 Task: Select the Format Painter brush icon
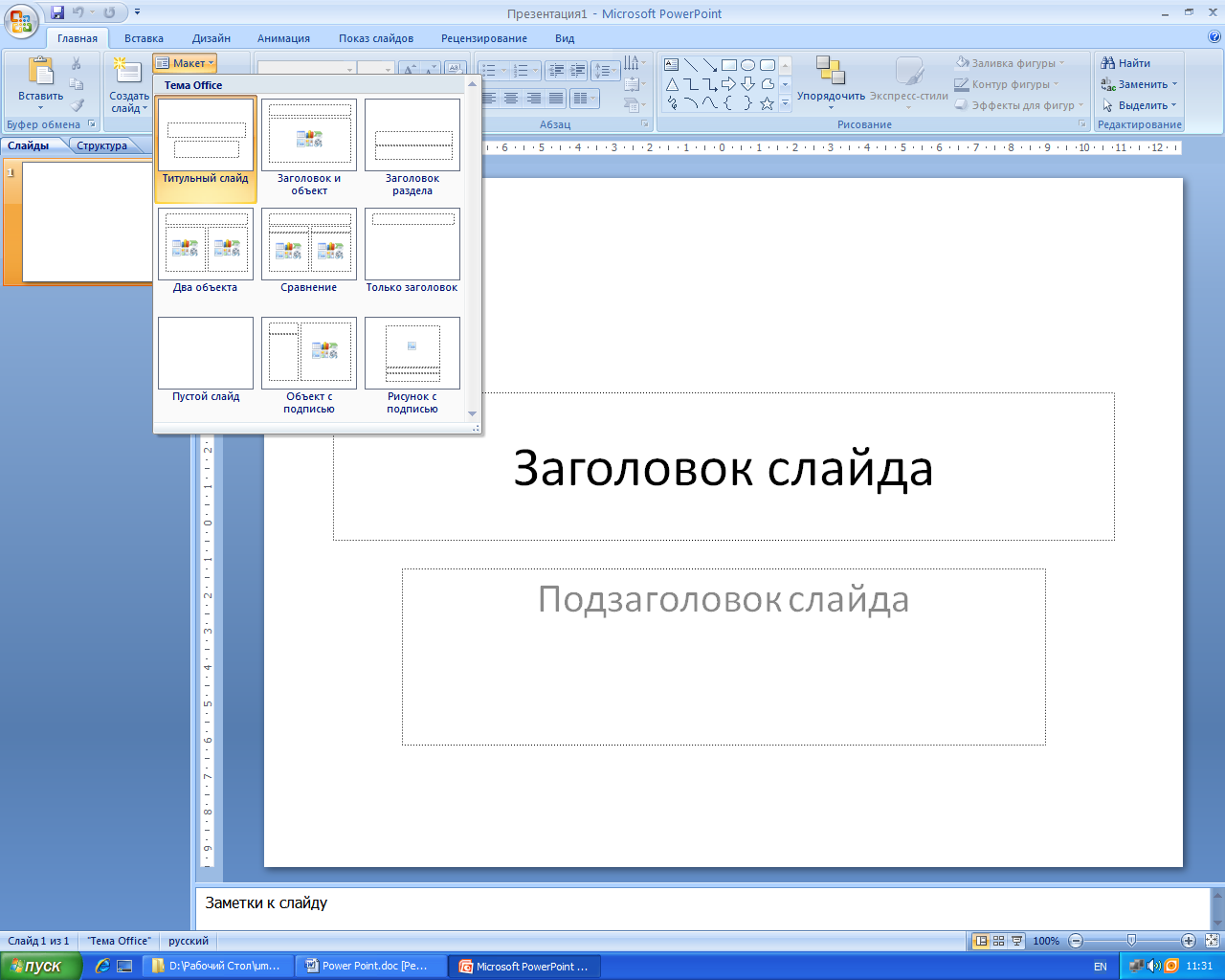click(x=77, y=105)
